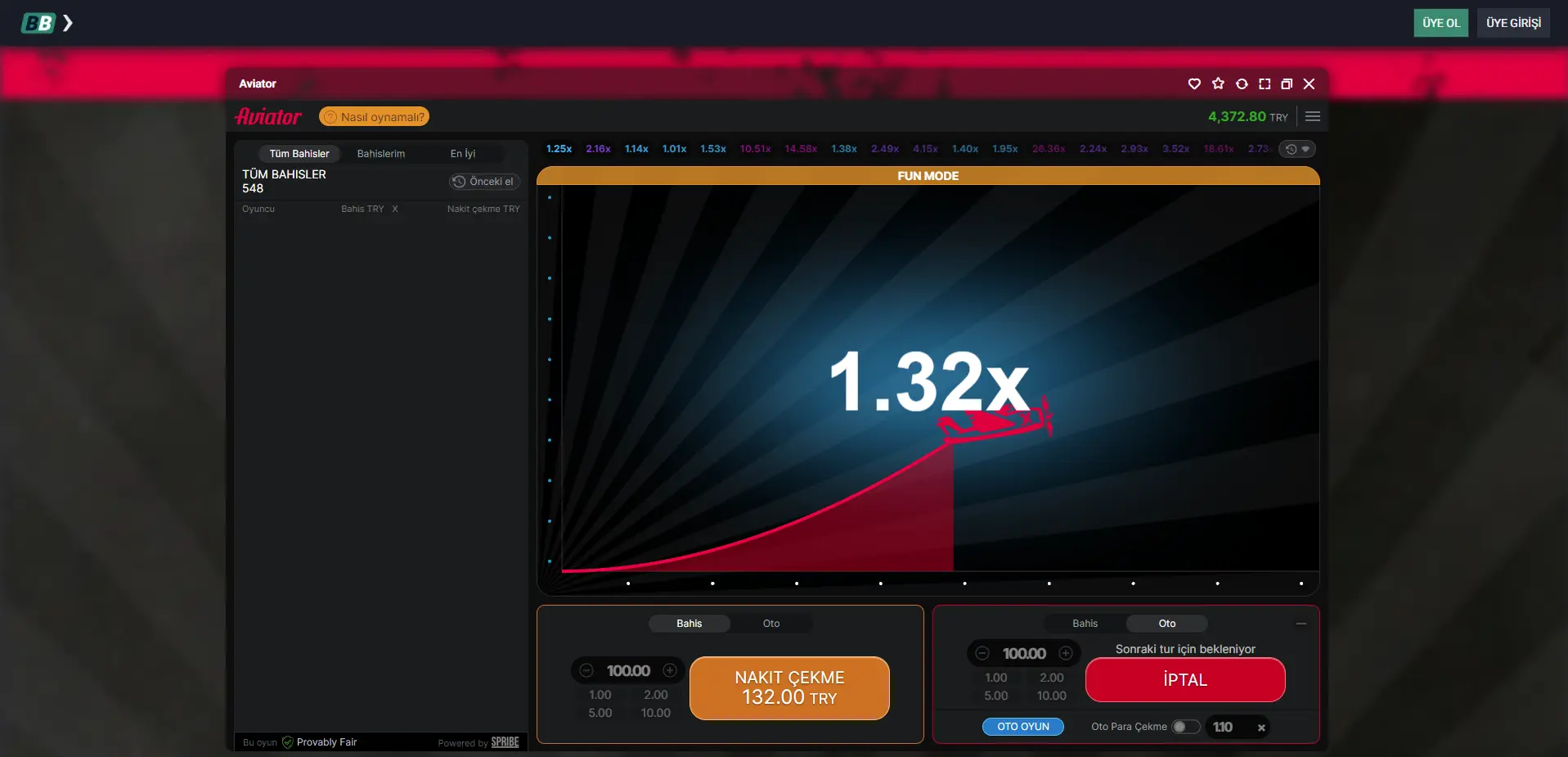The image size is (1568, 757).
Task: Click the 1.38x multiplier in history
Action: 844,149
